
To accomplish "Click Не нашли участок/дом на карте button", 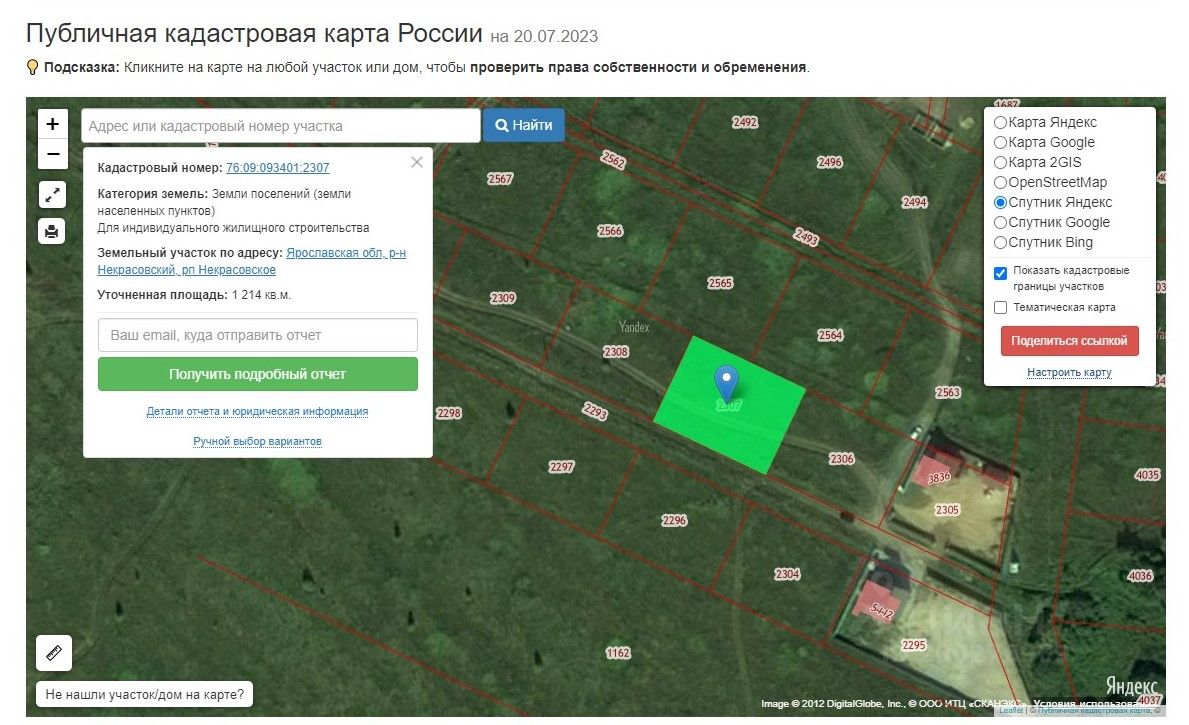I will point(145,694).
